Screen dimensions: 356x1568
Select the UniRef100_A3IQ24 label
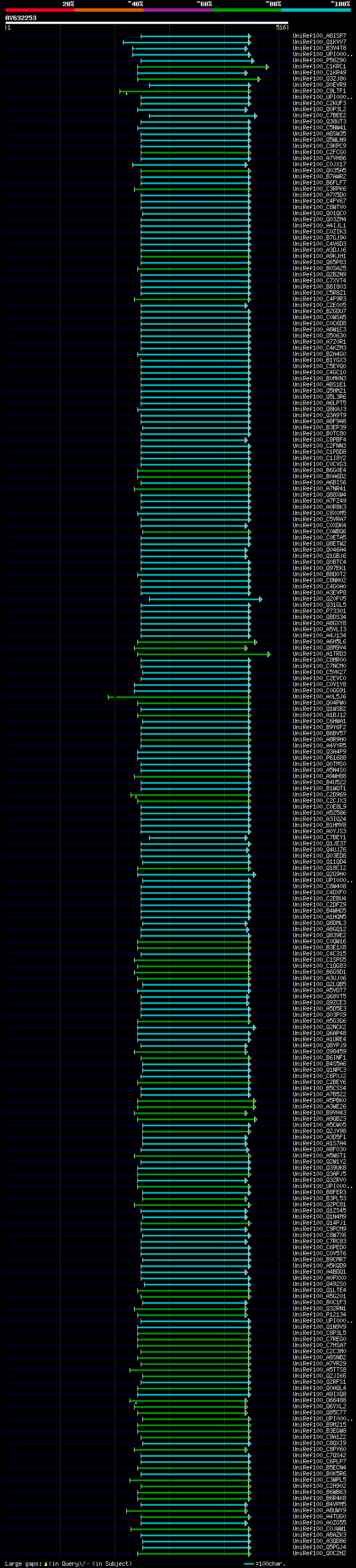click(x=319, y=819)
